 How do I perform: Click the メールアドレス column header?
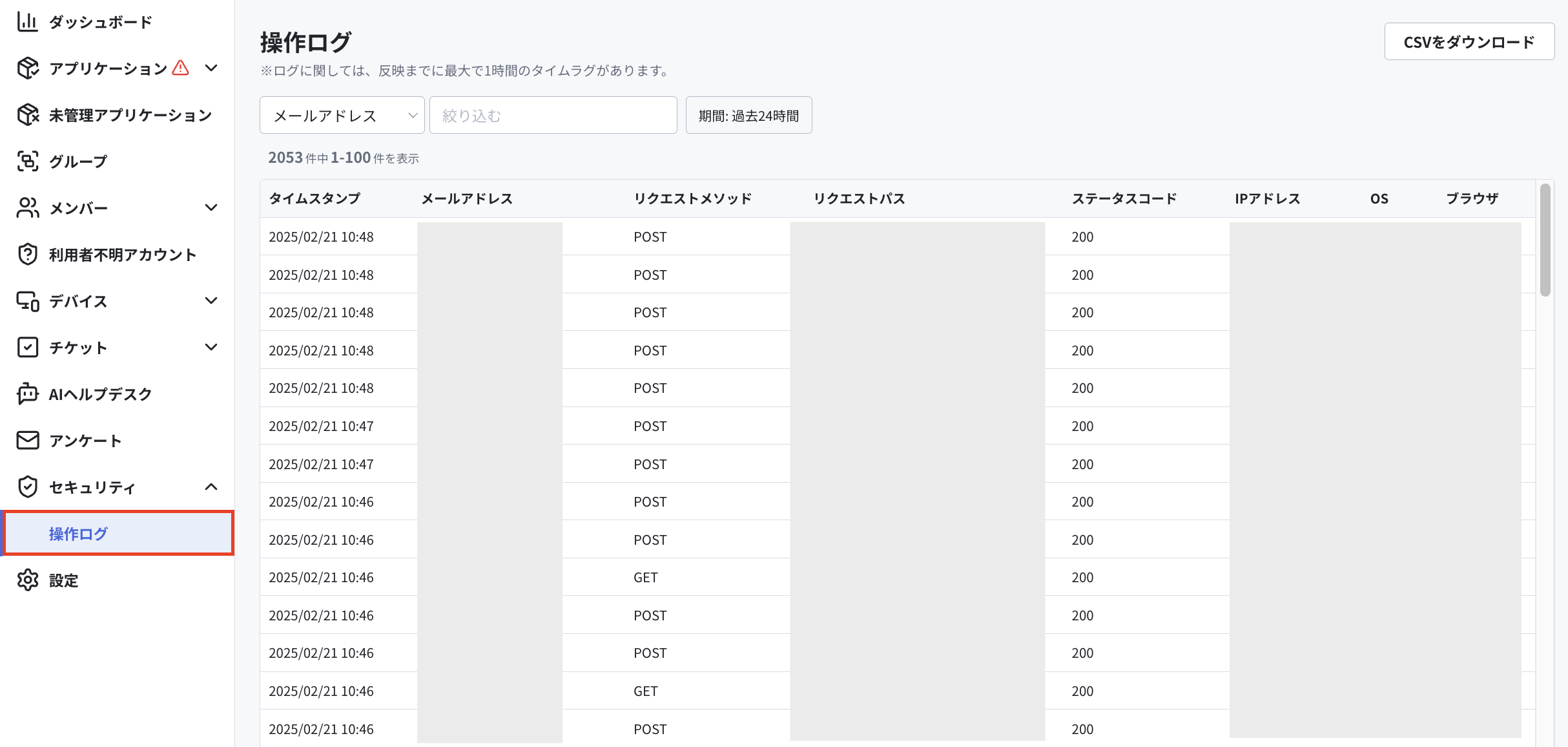click(467, 198)
